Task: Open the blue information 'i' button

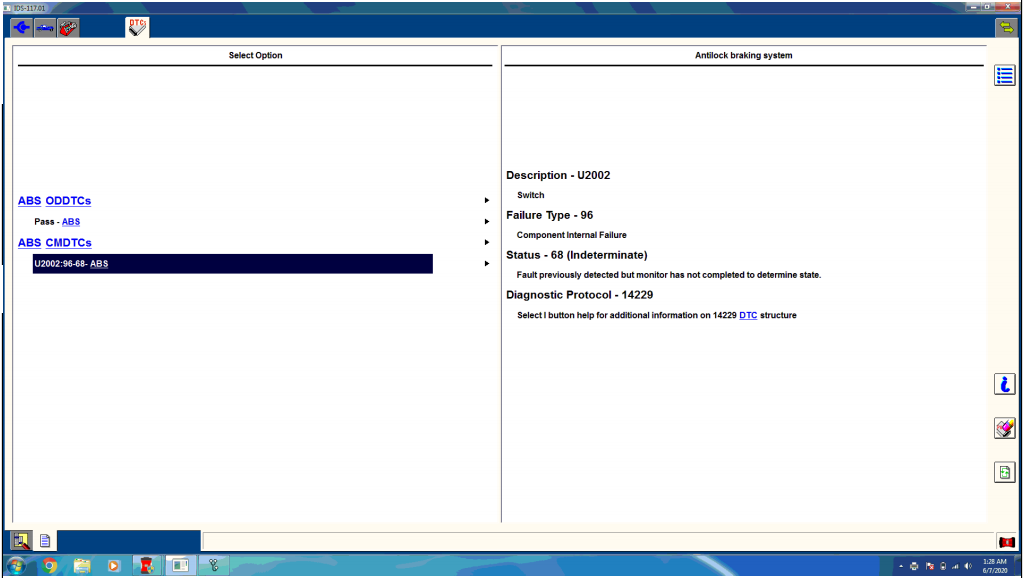Action: pyautogui.click(x=1005, y=384)
